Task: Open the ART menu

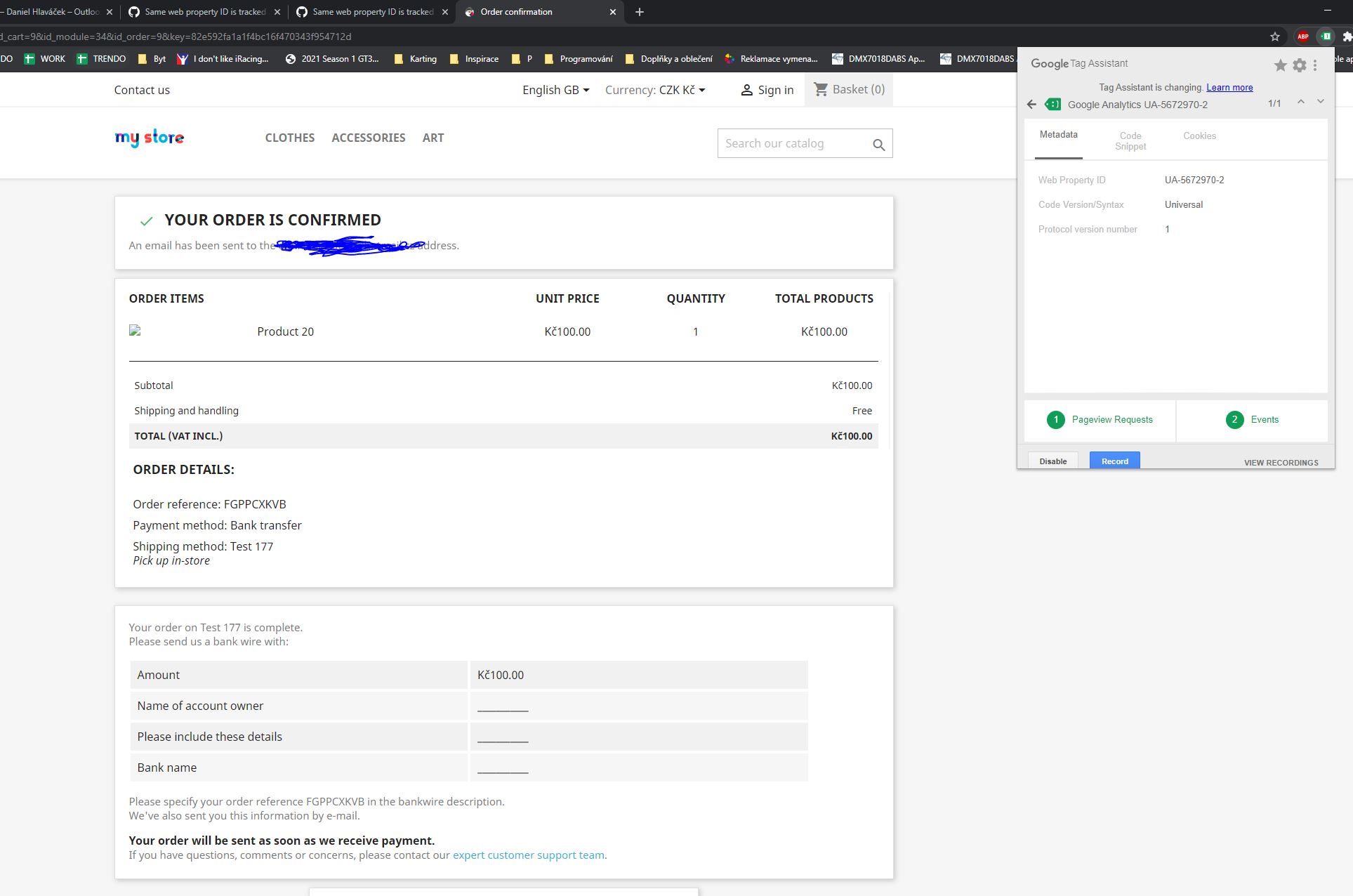Action: pos(433,138)
